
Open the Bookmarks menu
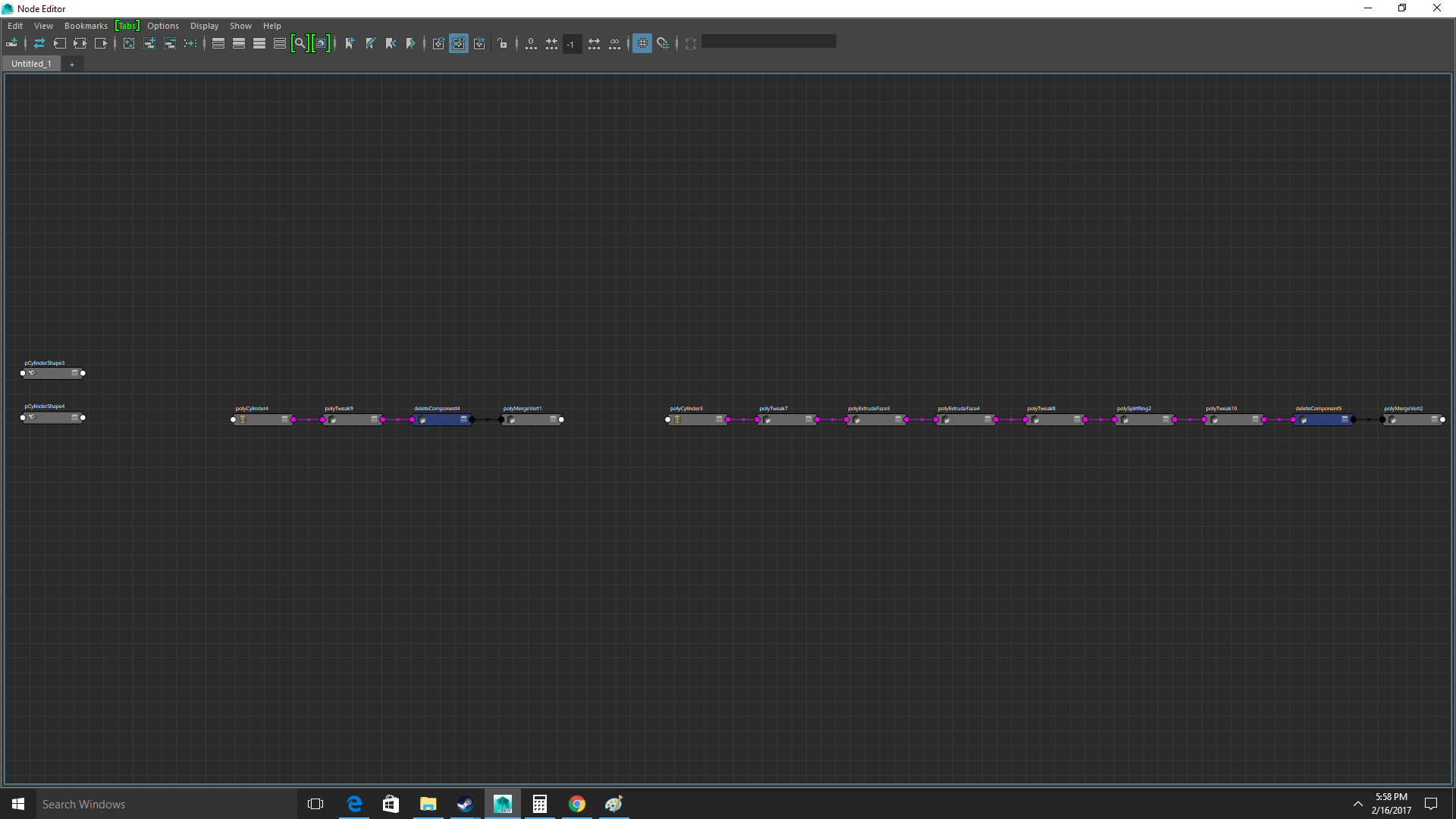(x=86, y=25)
